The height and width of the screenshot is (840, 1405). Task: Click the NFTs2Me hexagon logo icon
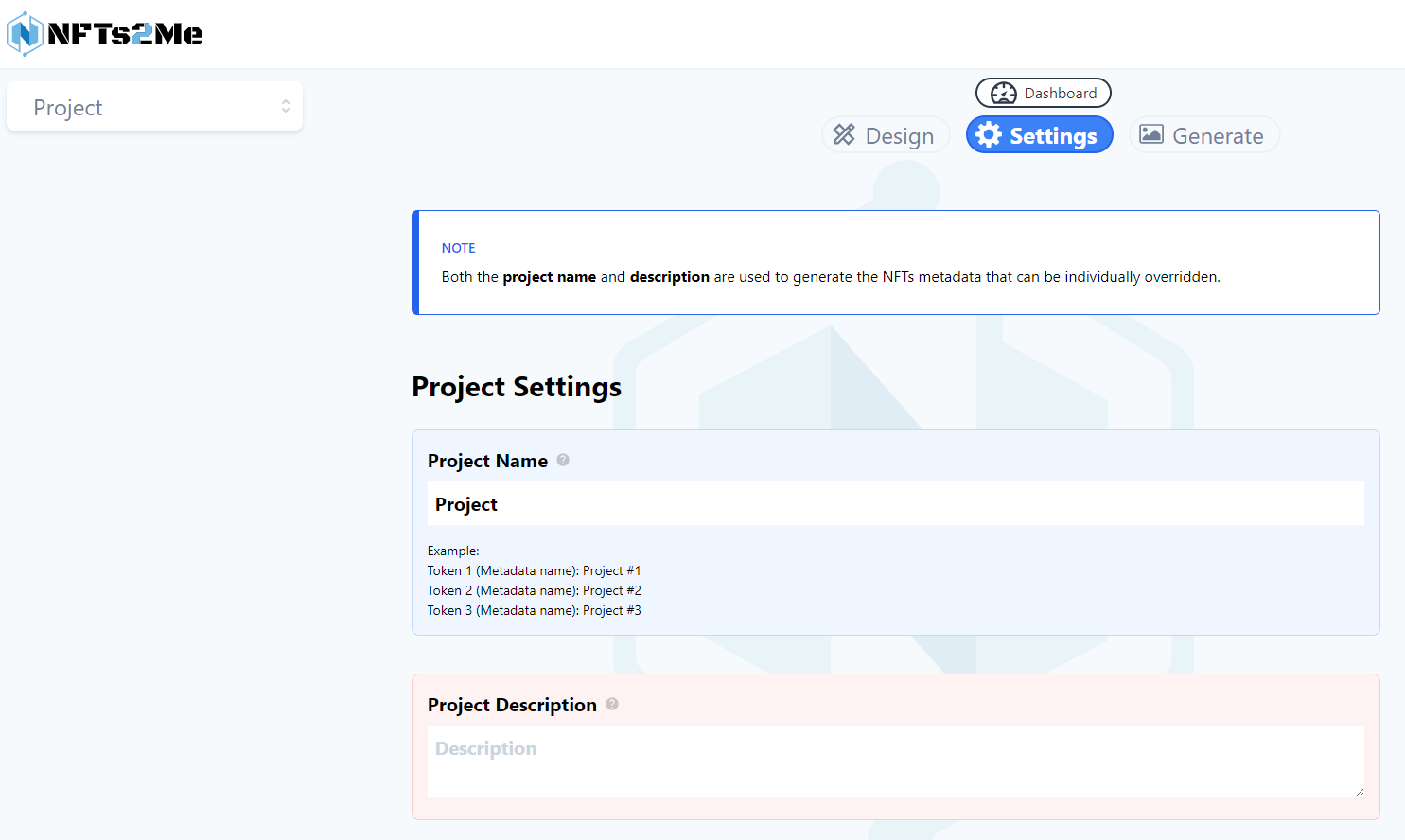coord(26,34)
